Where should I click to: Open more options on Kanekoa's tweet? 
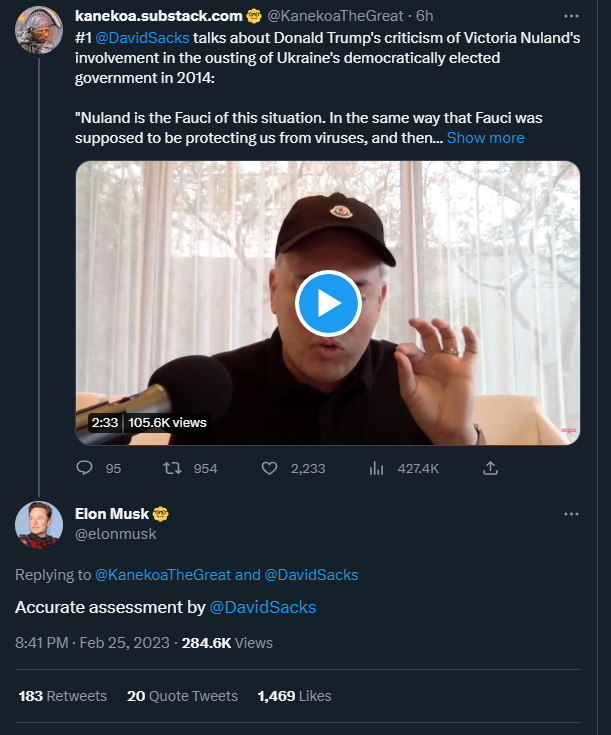click(571, 17)
